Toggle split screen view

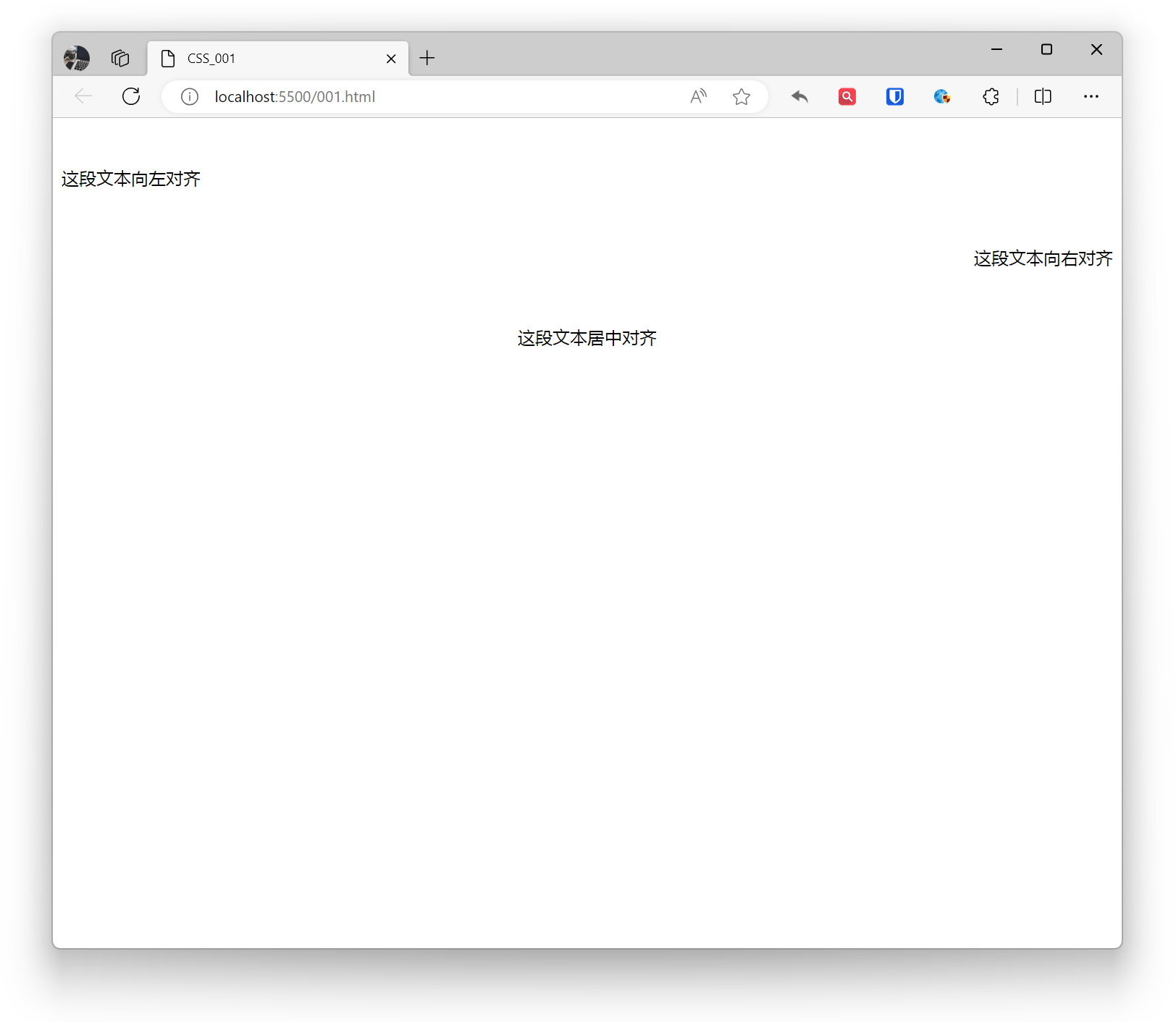pyautogui.click(x=1042, y=96)
